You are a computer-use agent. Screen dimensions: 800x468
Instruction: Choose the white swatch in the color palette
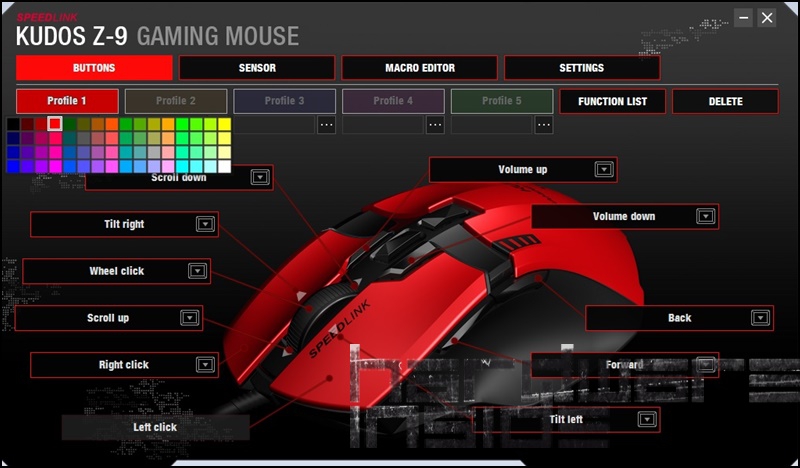(x=224, y=167)
